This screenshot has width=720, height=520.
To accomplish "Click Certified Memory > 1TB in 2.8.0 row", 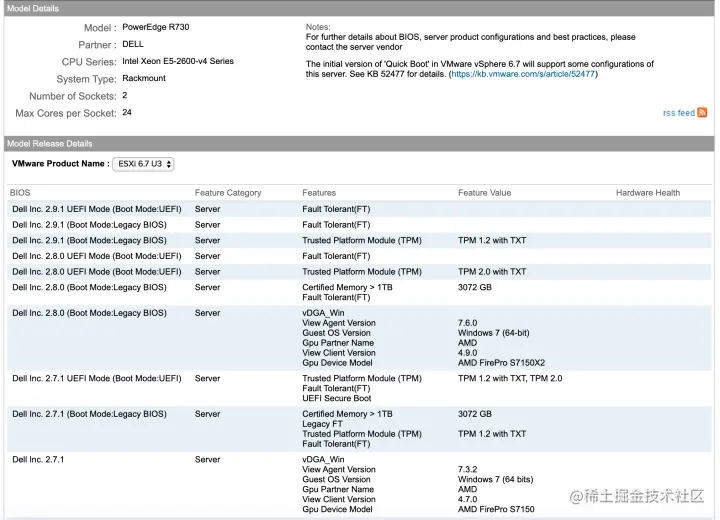I will click(x=347, y=287).
